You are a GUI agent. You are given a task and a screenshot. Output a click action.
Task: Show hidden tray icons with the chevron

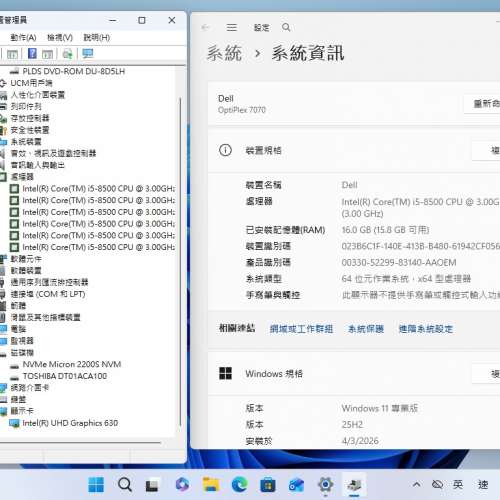(416, 484)
